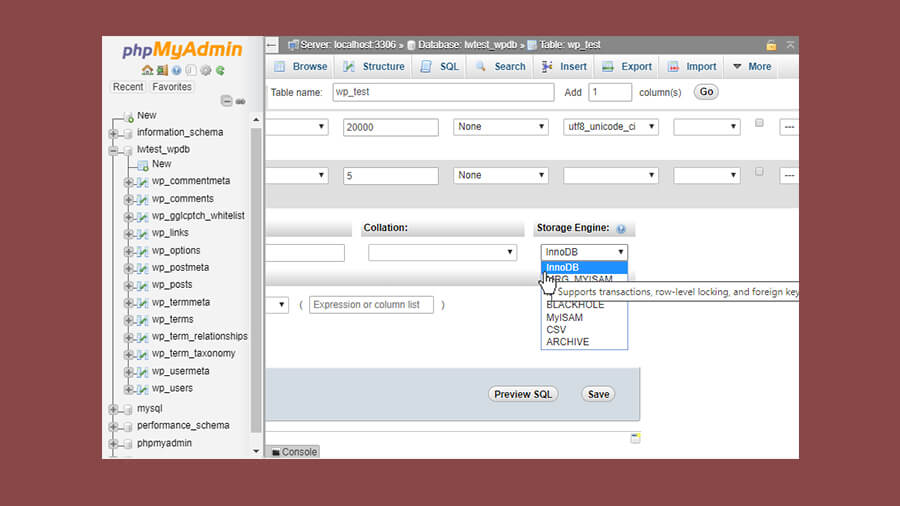Viewport: 900px width, 506px height.
Task: Expand the mysql database node
Action: 113,410
